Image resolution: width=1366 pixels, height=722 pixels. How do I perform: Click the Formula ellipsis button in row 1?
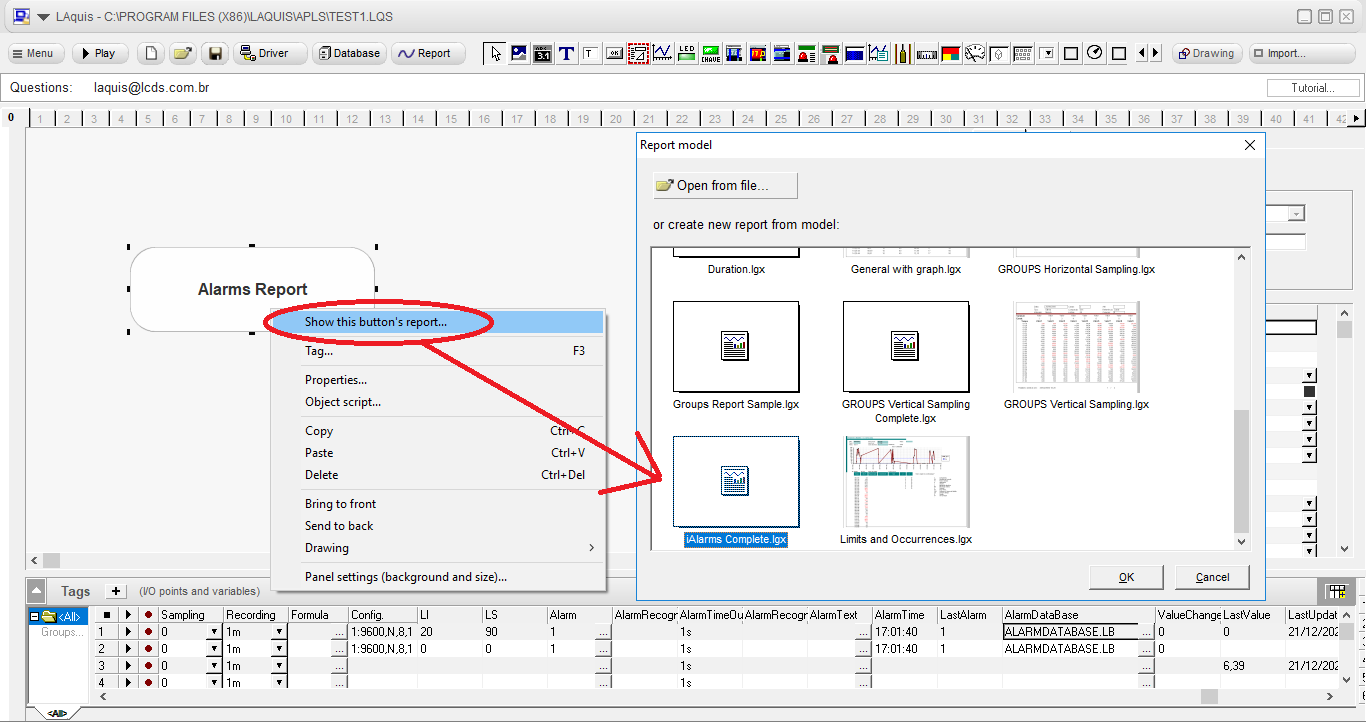pos(339,632)
